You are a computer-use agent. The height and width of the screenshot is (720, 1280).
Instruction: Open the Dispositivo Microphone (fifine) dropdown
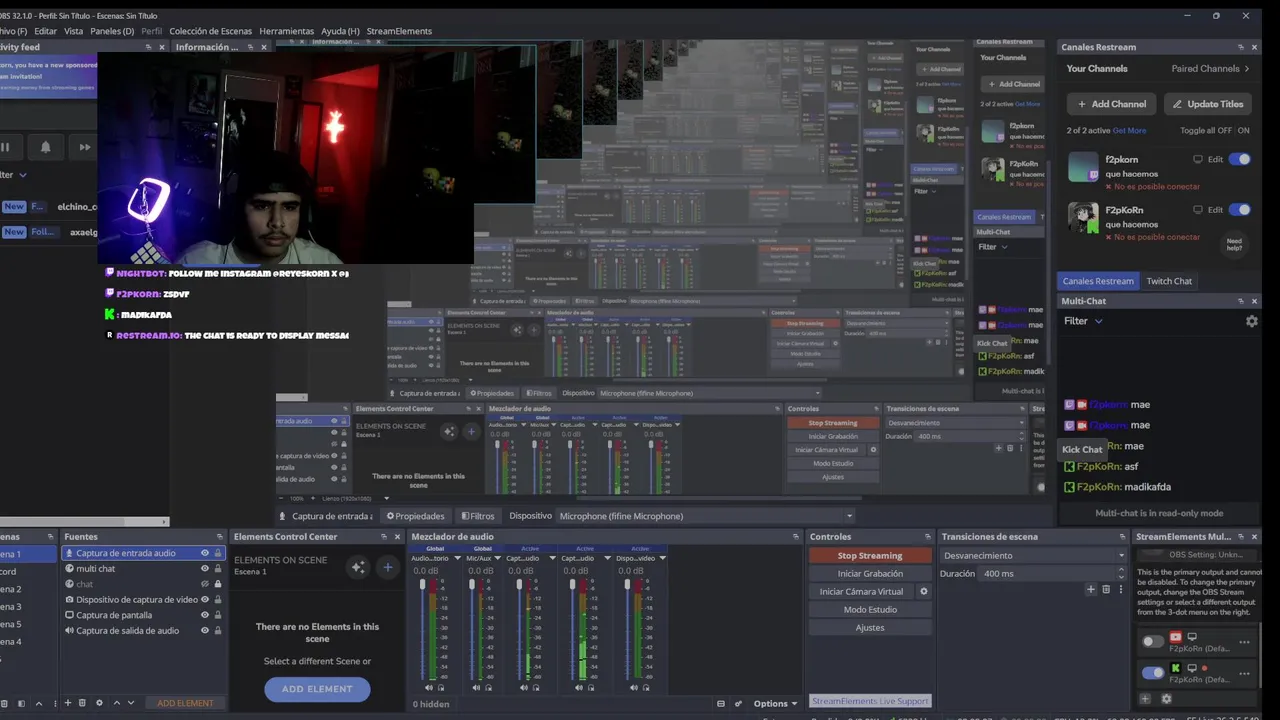coord(705,516)
